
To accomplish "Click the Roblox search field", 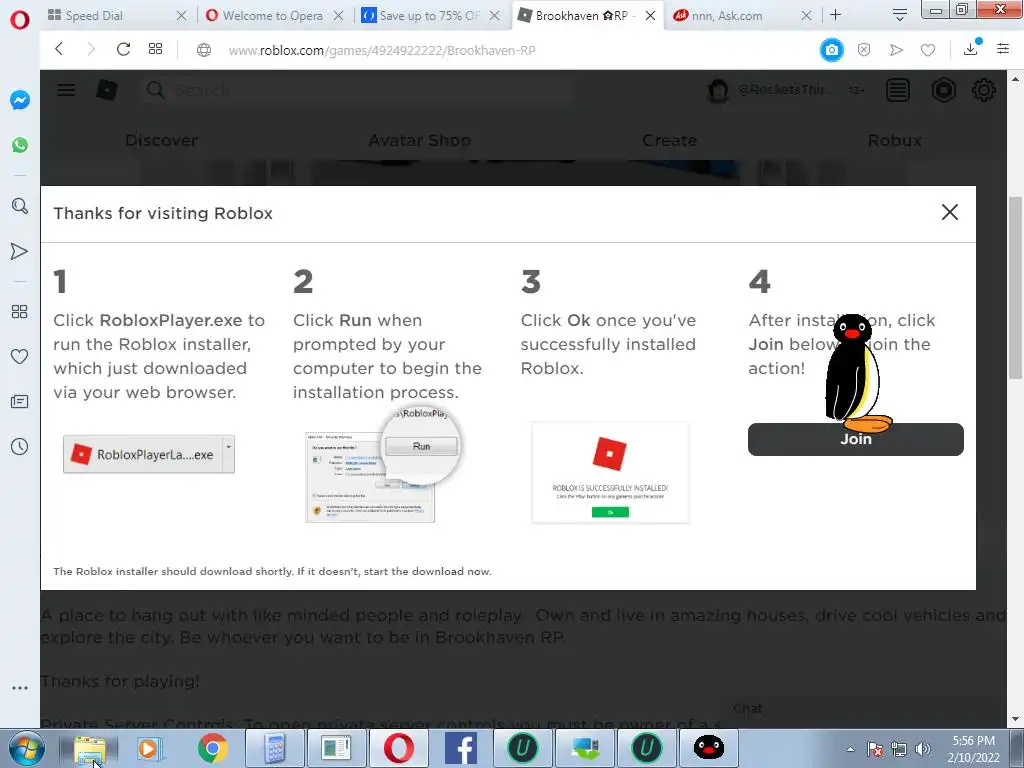I will [357, 90].
